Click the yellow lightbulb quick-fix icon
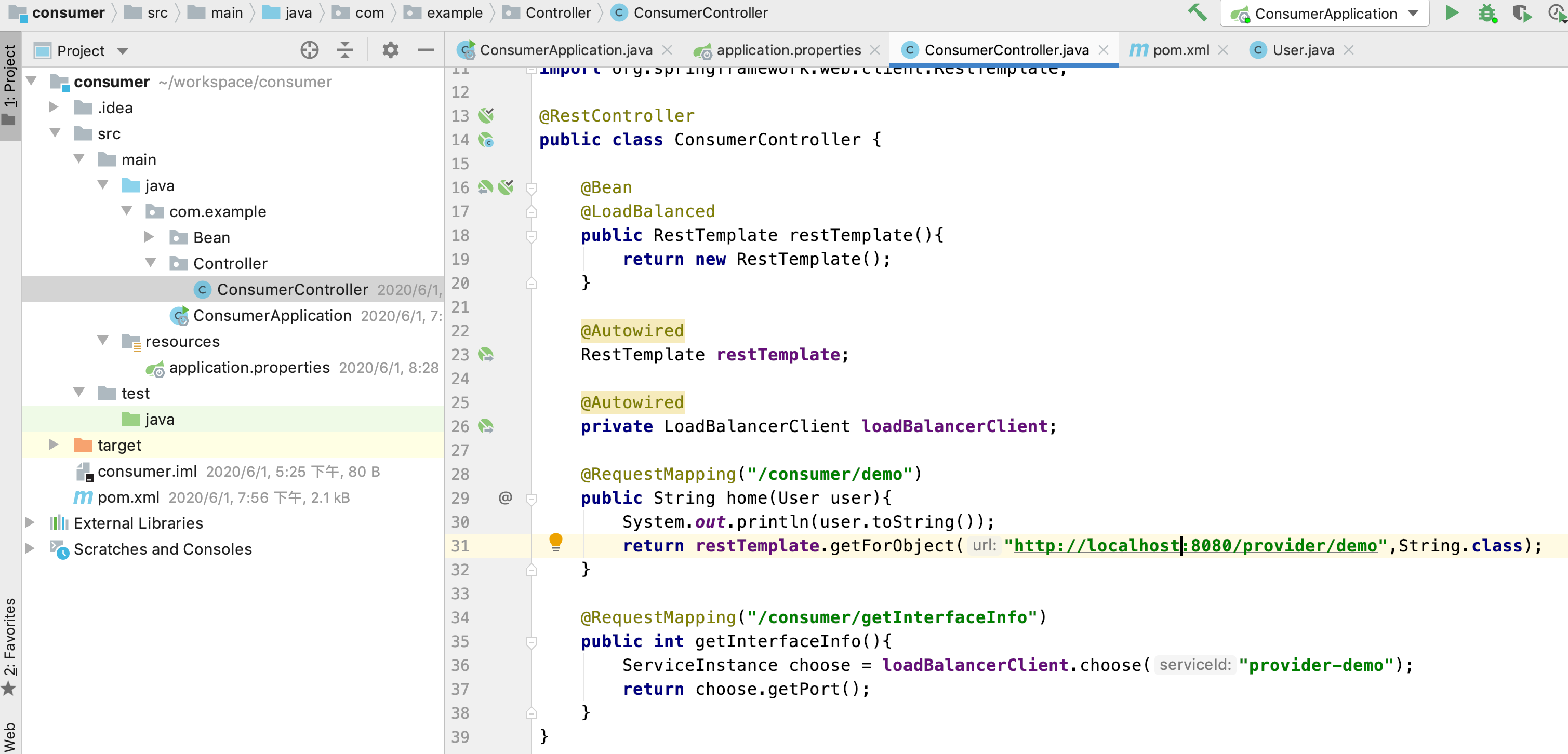Image resolution: width=1568 pixels, height=754 pixels. [555, 541]
